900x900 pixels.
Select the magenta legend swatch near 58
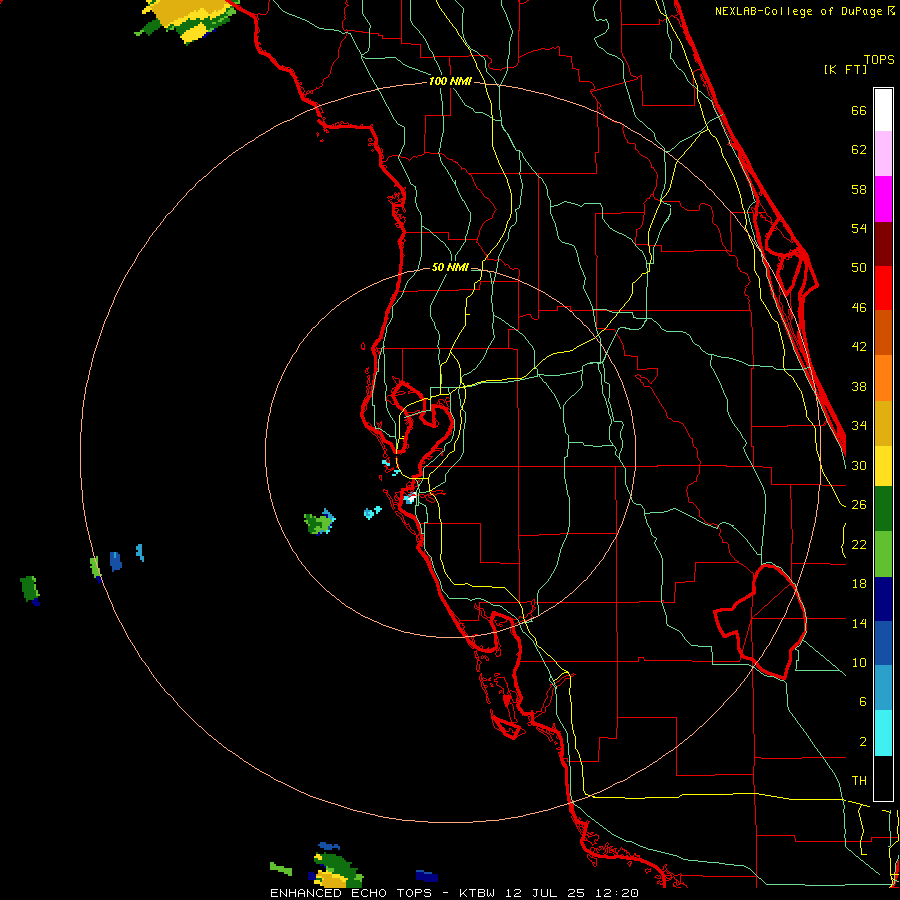tap(883, 199)
